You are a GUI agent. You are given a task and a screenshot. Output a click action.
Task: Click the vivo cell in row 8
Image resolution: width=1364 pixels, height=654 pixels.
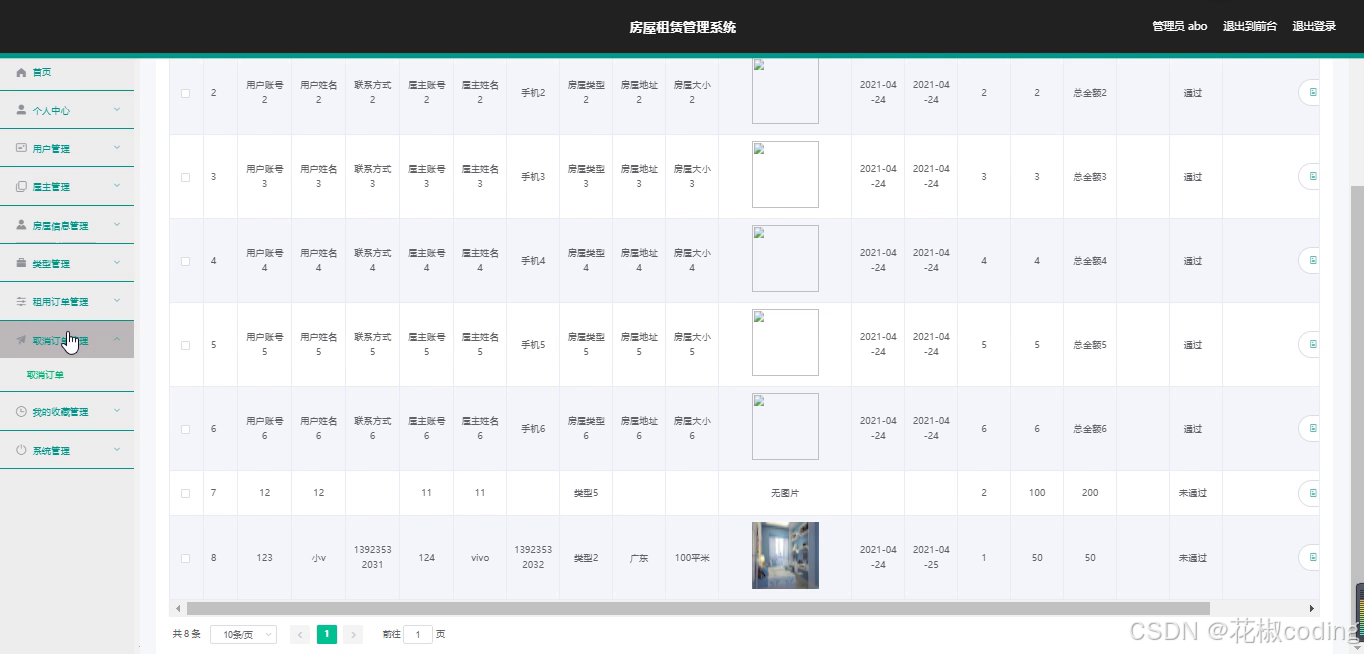coord(480,558)
